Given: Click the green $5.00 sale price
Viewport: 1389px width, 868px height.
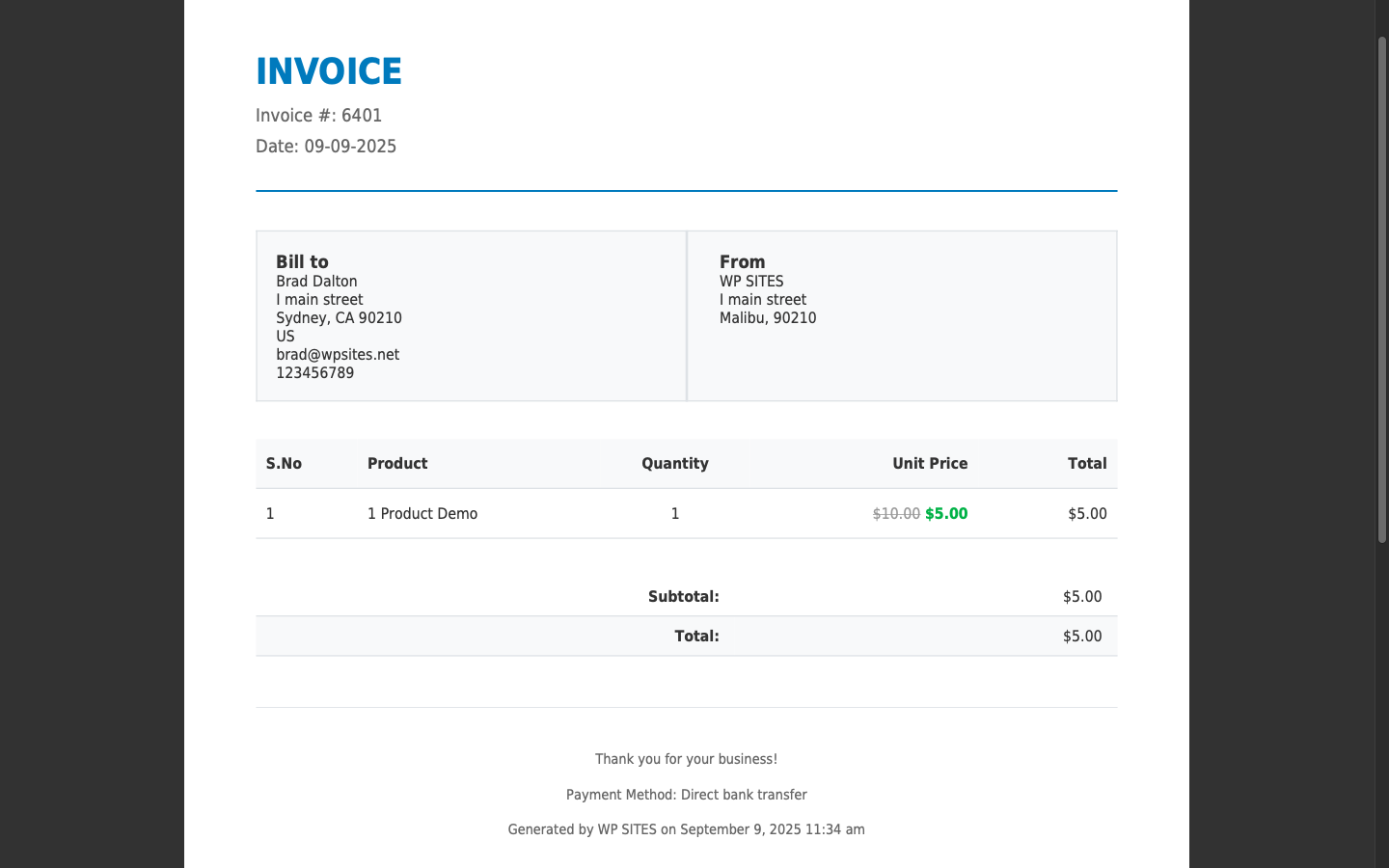Looking at the screenshot, I should 946,514.
